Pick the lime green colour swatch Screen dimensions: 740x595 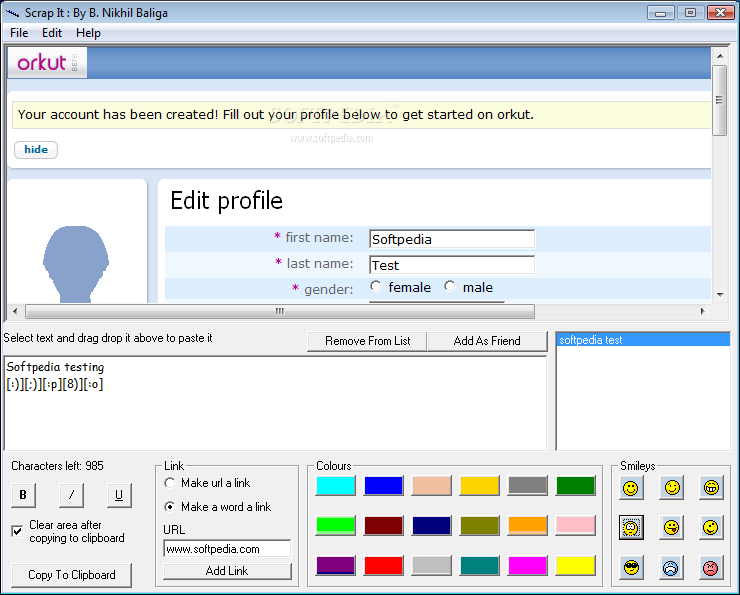[336, 526]
